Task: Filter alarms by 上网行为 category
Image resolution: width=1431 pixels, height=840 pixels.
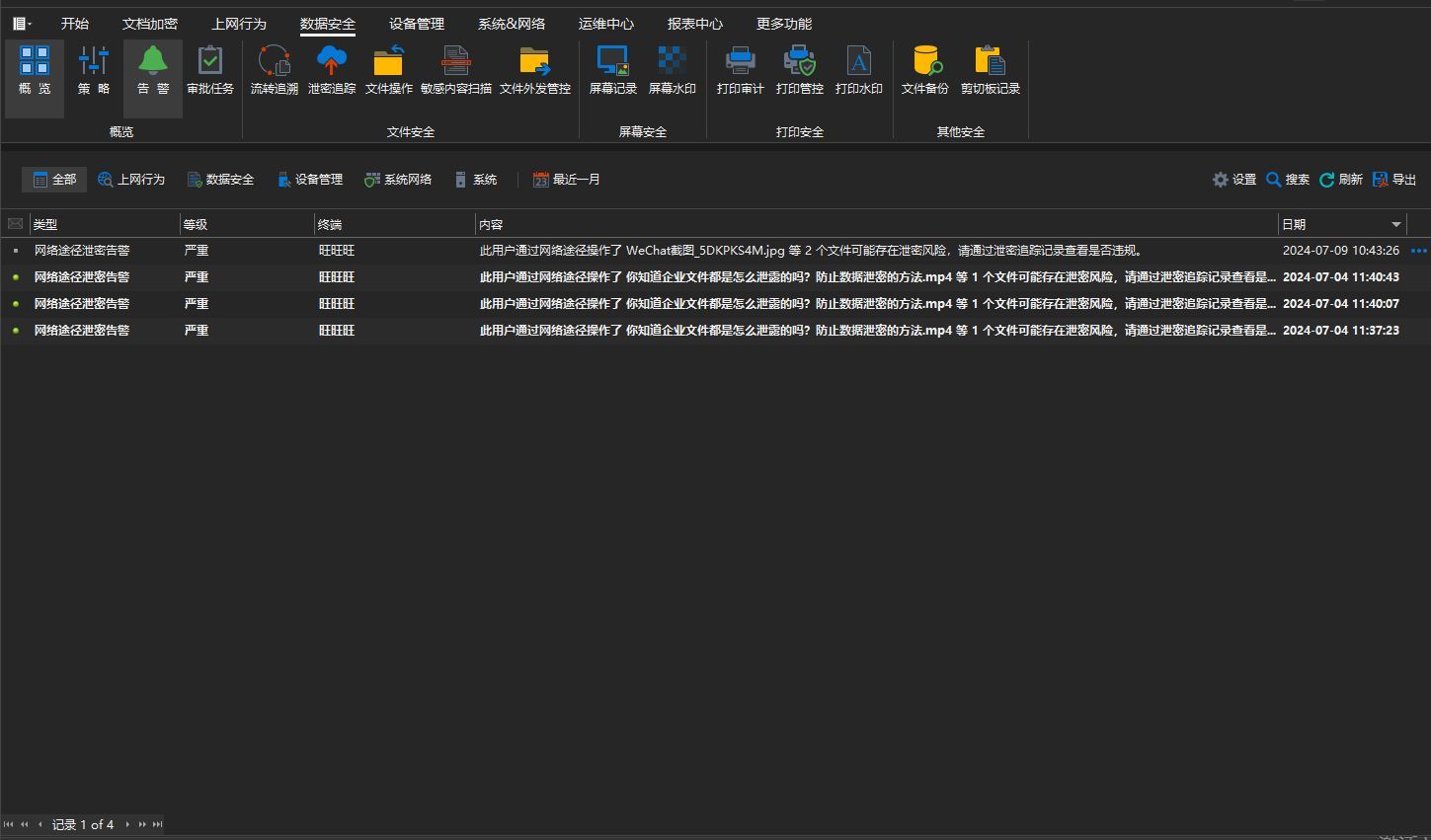Action: click(x=131, y=180)
